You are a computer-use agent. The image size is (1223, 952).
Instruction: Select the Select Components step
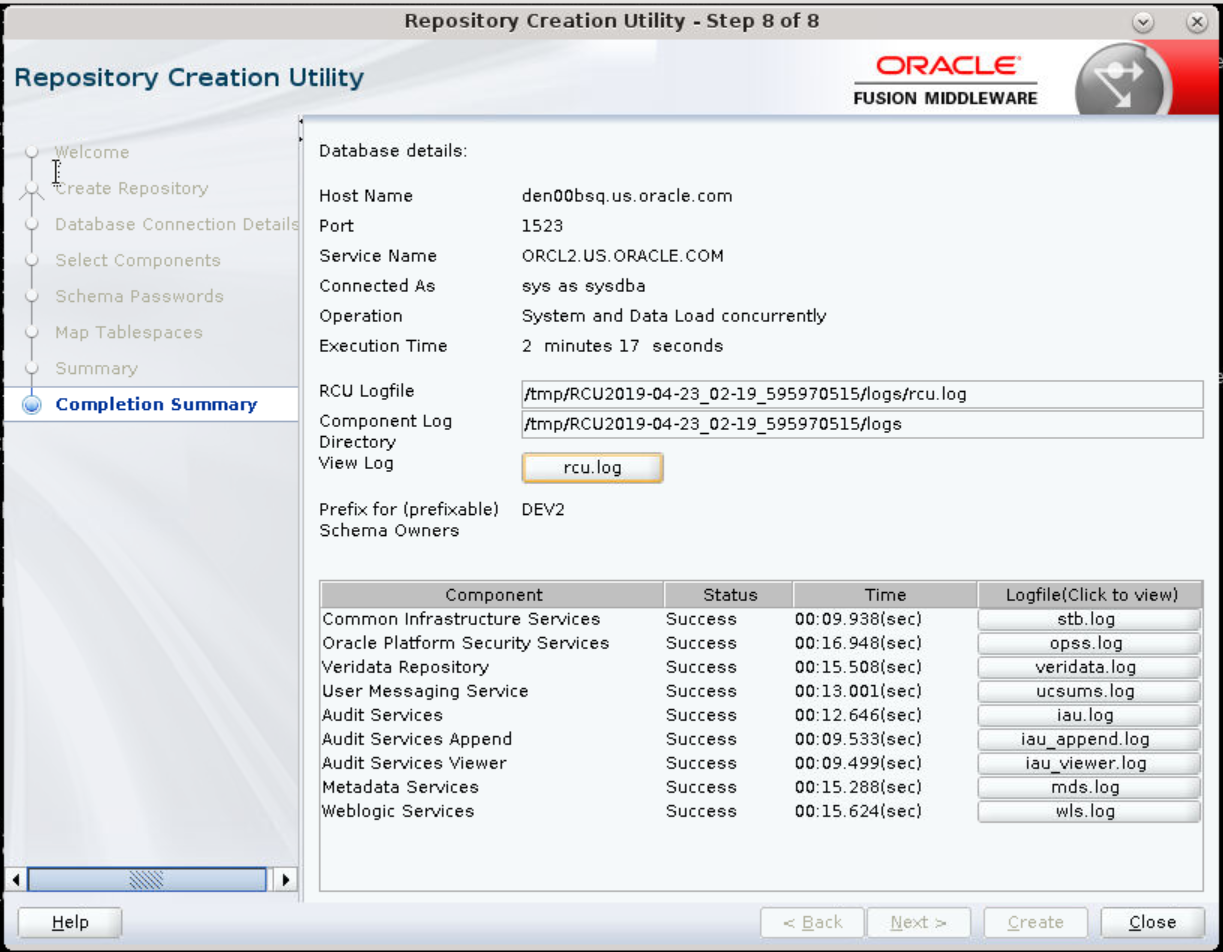coord(138,260)
